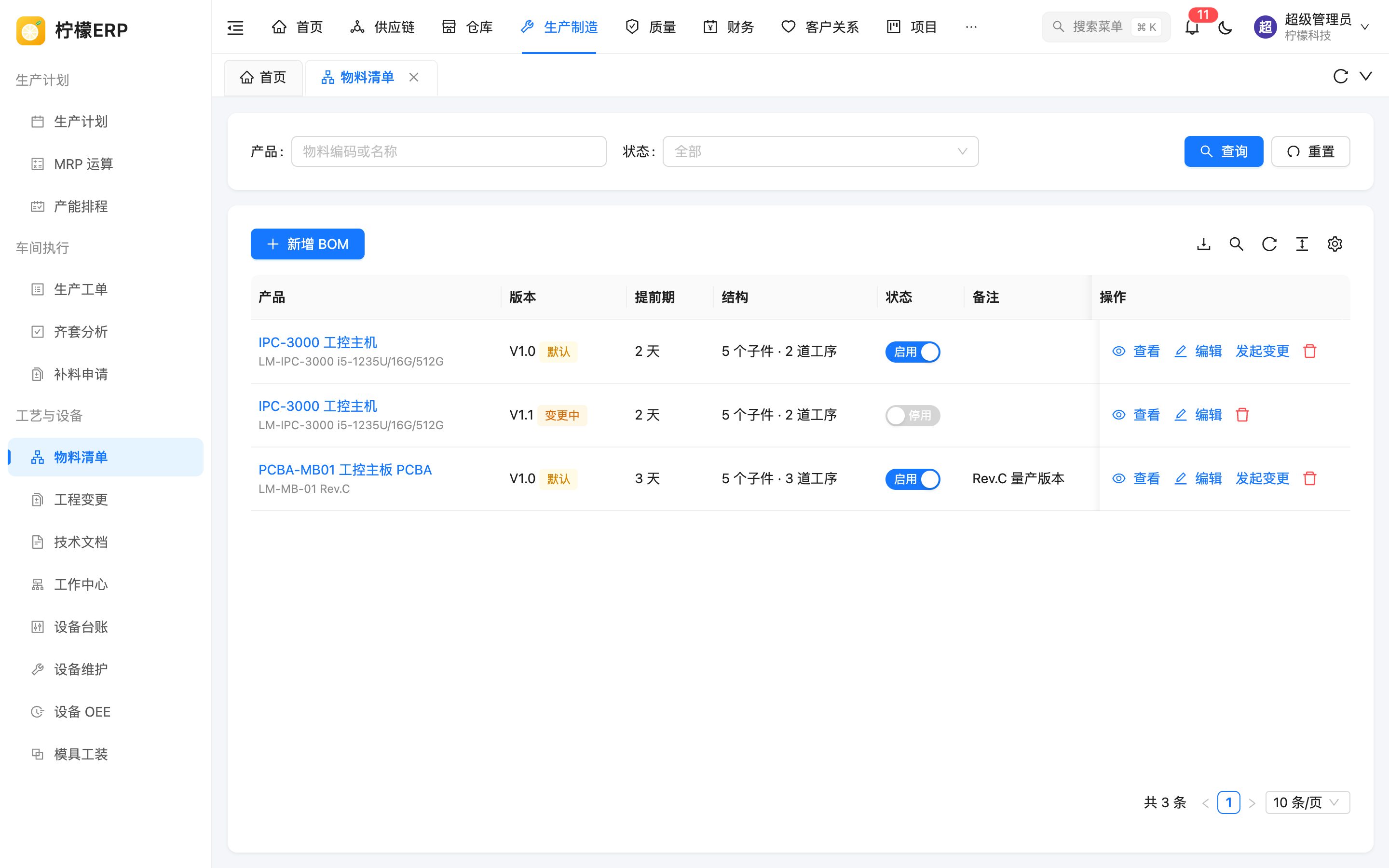1389x868 pixels.
Task: Delete the IPC-3000 V1.1 BOM via trash icon
Action: click(x=1242, y=415)
